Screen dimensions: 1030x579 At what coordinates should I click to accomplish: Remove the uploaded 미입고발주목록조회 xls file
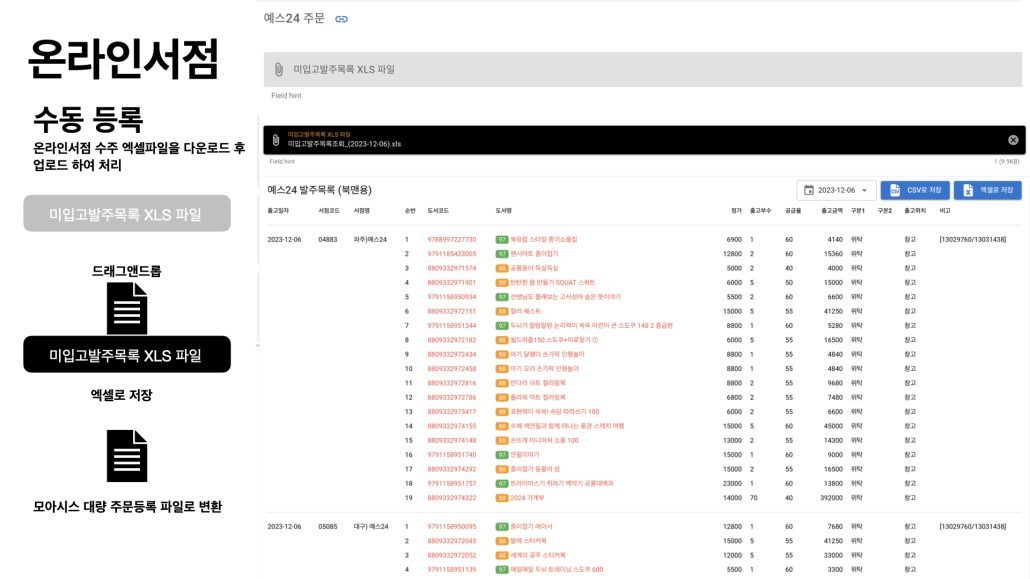coord(1012,140)
